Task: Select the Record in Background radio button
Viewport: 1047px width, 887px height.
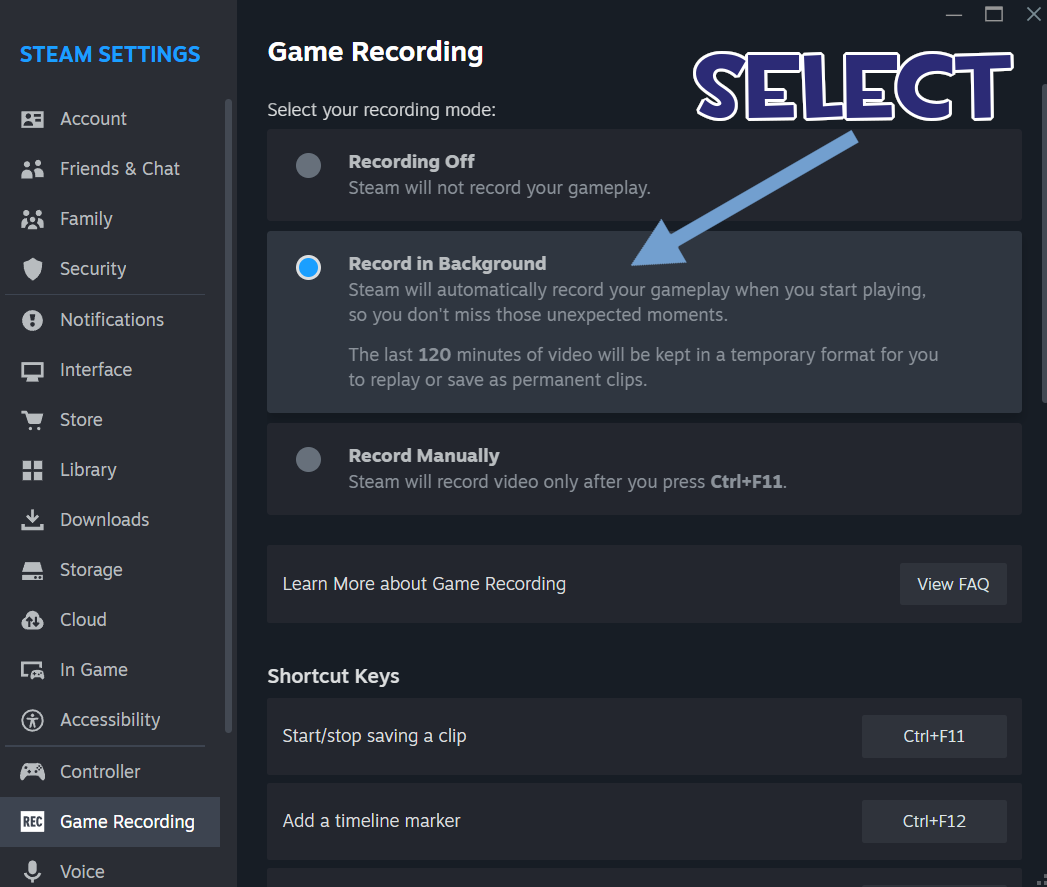Action: (308, 268)
